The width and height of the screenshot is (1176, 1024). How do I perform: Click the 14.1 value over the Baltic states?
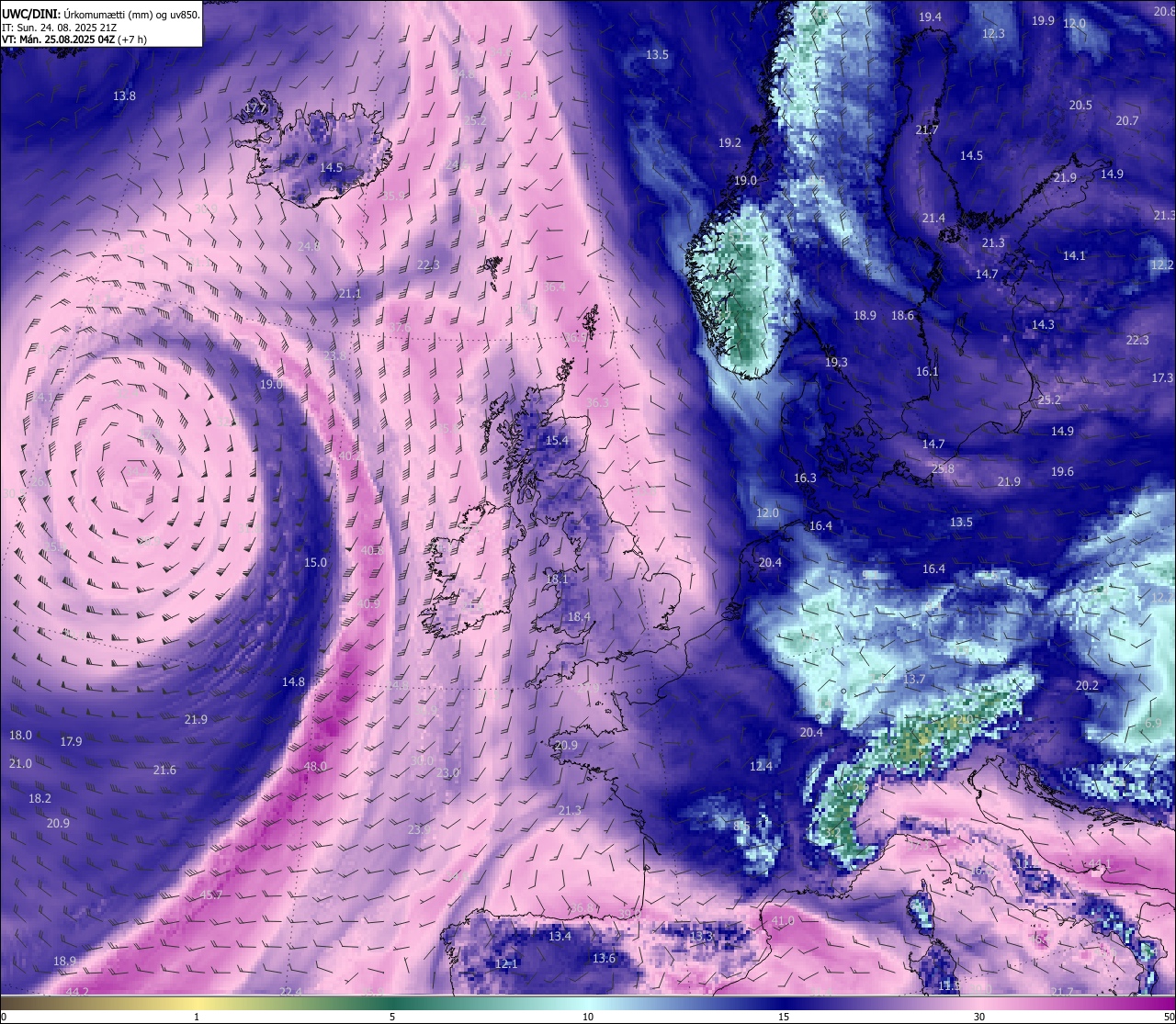pos(1074,255)
